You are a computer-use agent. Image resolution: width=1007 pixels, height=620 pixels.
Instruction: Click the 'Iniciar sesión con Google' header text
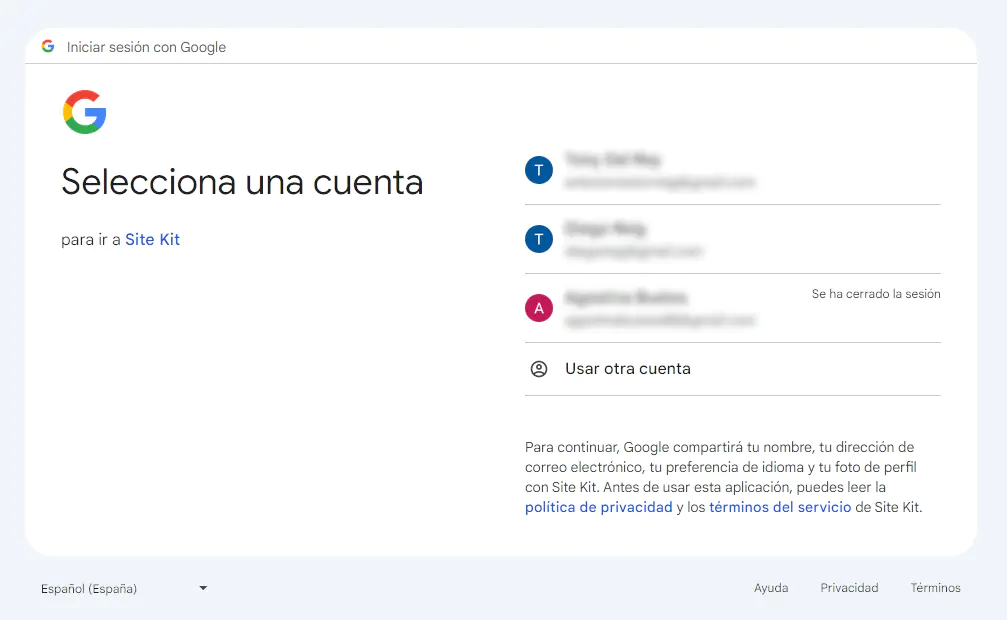(146, 47)
